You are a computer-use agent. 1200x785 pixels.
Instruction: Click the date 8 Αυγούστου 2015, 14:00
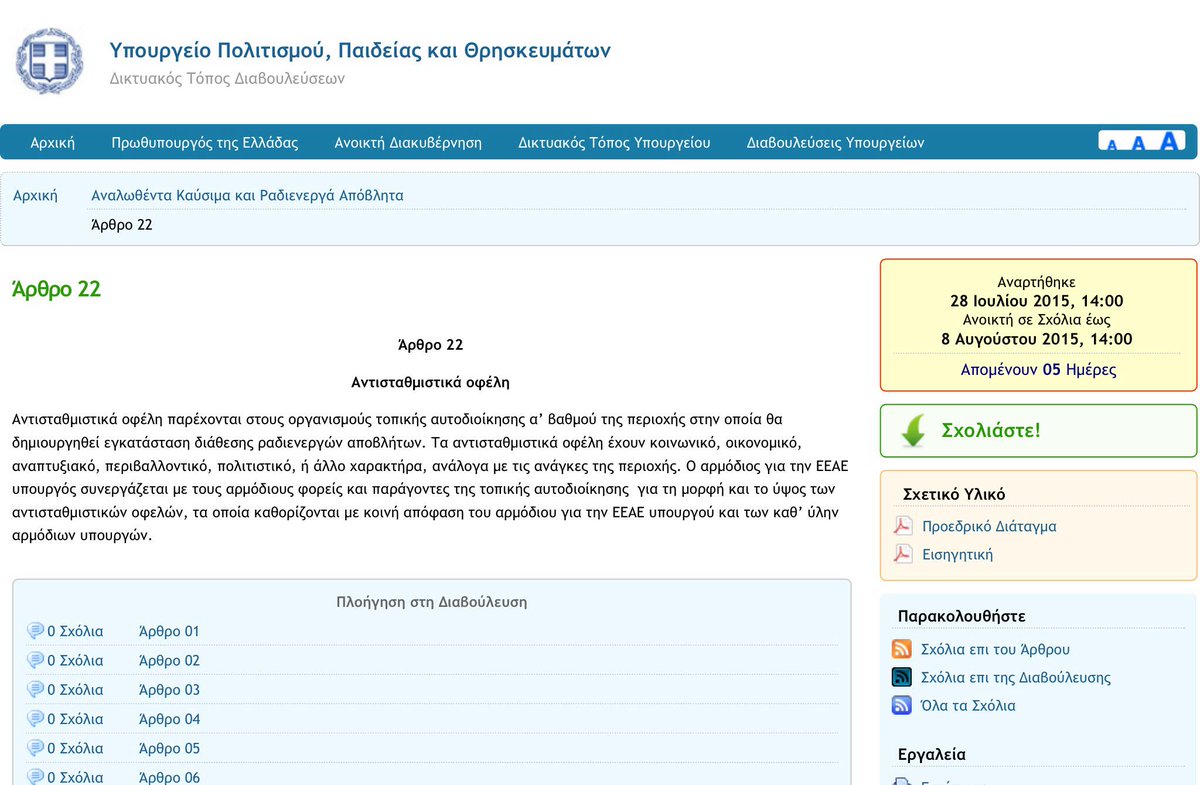click(x=1037, y=339)
